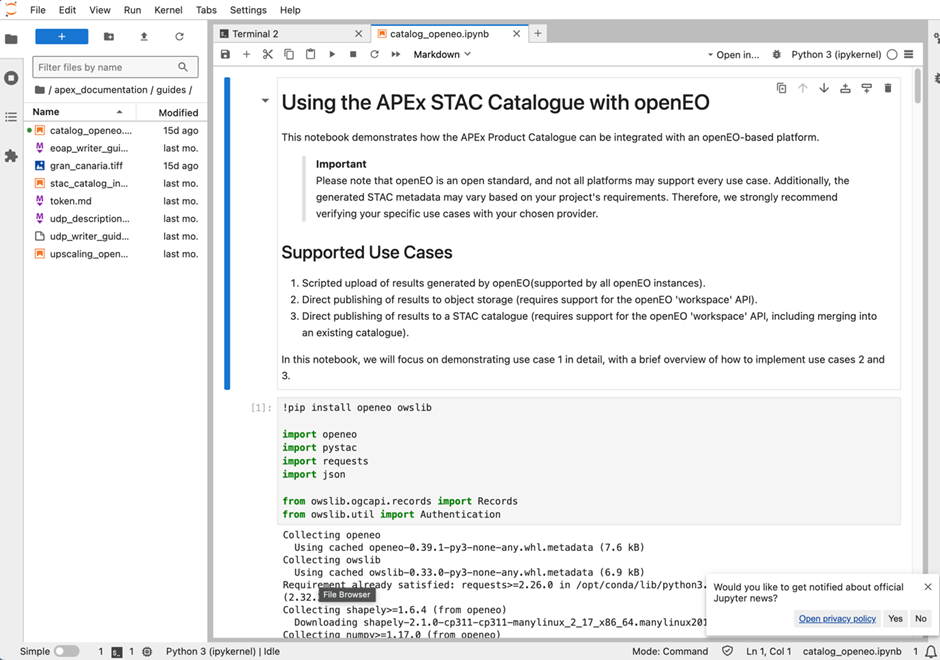The image size is (940, 660).
Task: Open the Settings menu
Action: [x=248, y=10]
